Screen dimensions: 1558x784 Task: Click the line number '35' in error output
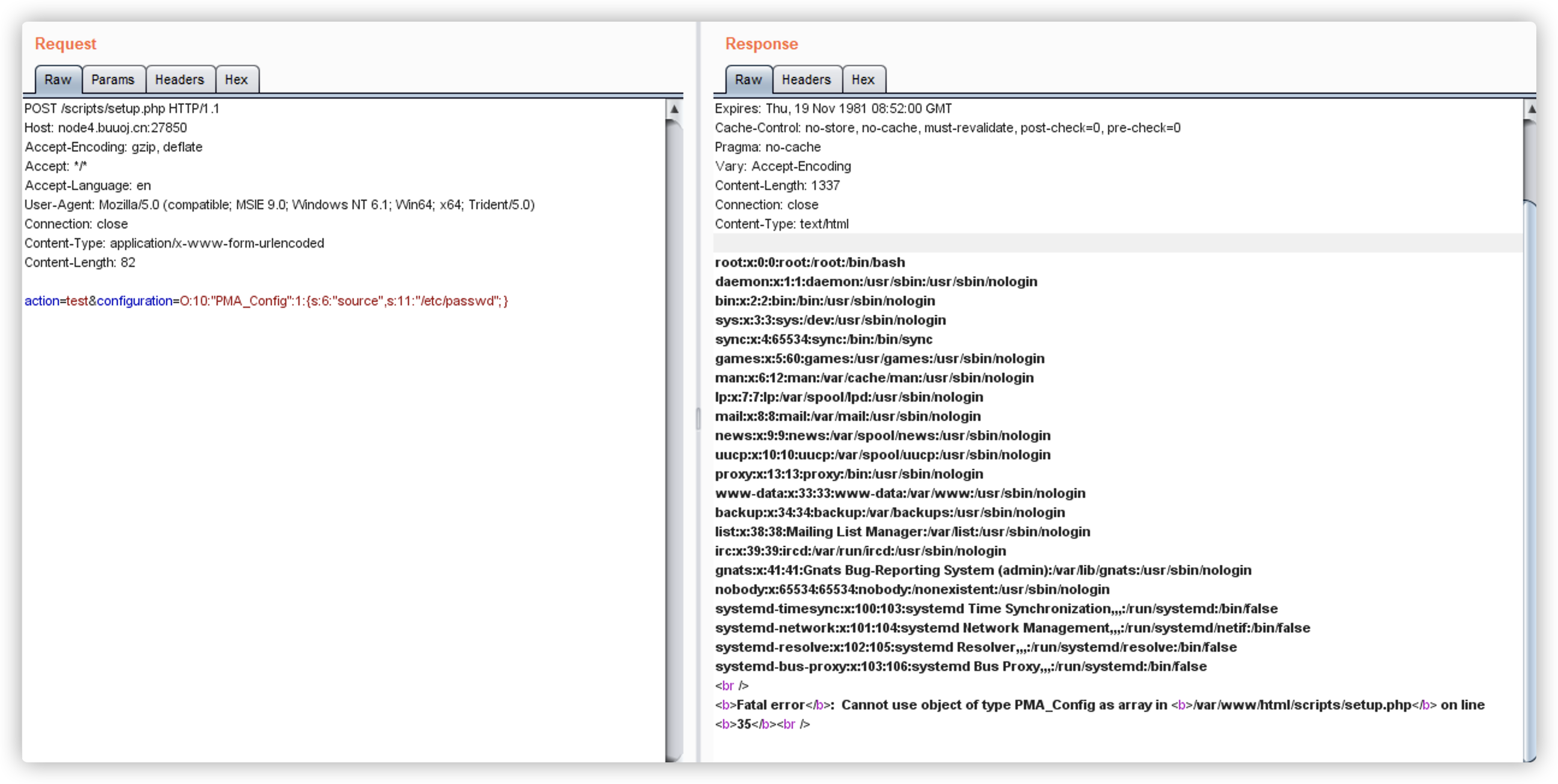pyautogui.click(x=744, y=724)
